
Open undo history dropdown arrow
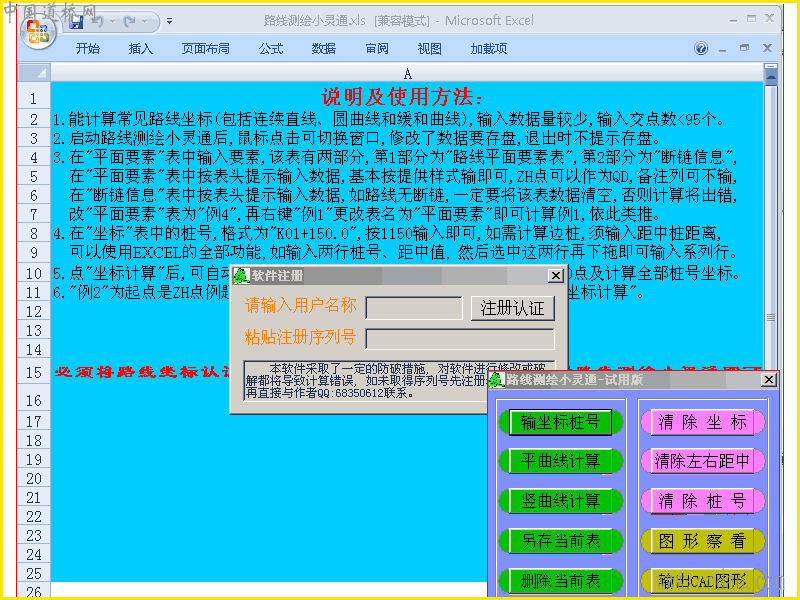(112, 22)
